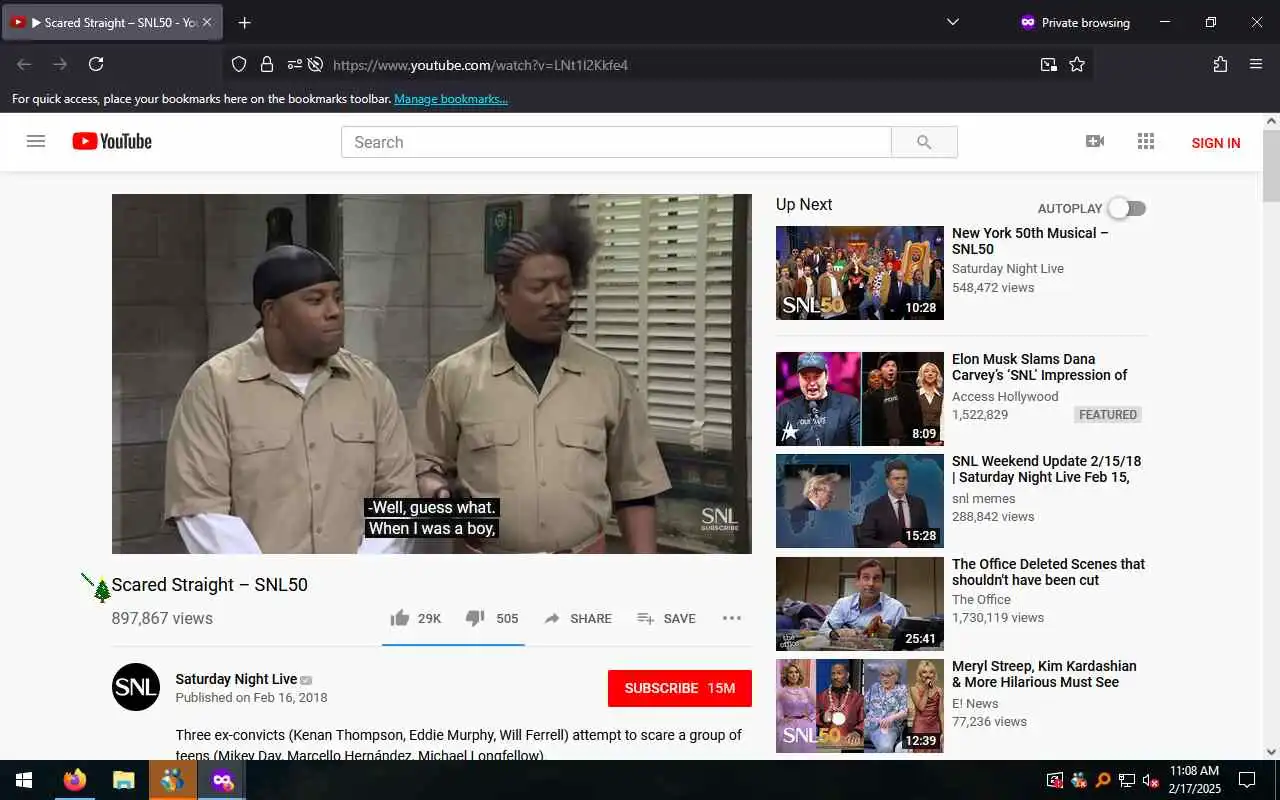
Task: Bookmark this page with the star
Action: 1077,64
